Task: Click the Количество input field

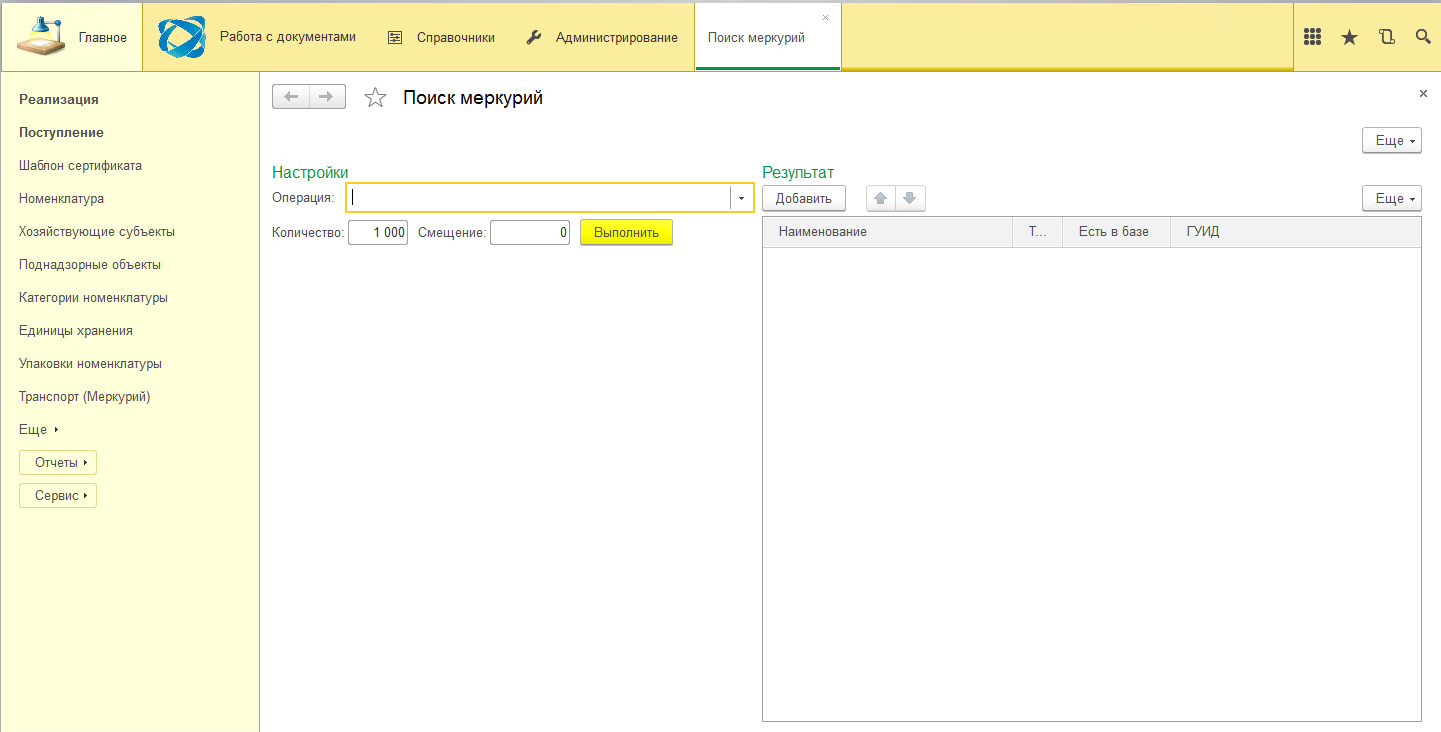Action: [x=378, y=232]
